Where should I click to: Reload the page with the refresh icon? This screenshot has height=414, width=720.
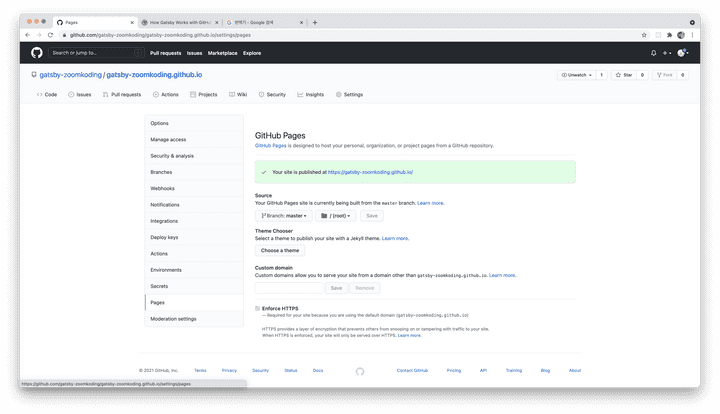[x=51, y=35]
